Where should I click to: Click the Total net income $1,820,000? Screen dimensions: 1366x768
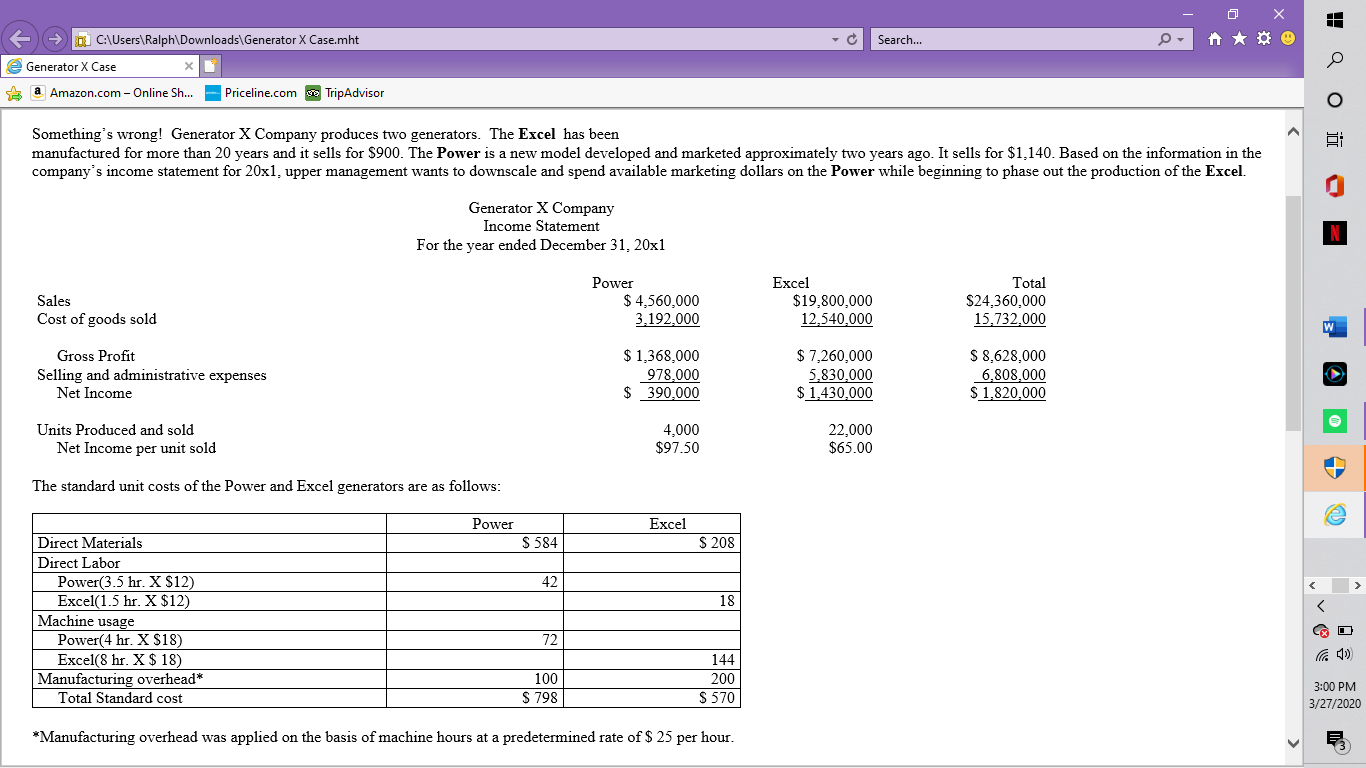pos(1008,394)
